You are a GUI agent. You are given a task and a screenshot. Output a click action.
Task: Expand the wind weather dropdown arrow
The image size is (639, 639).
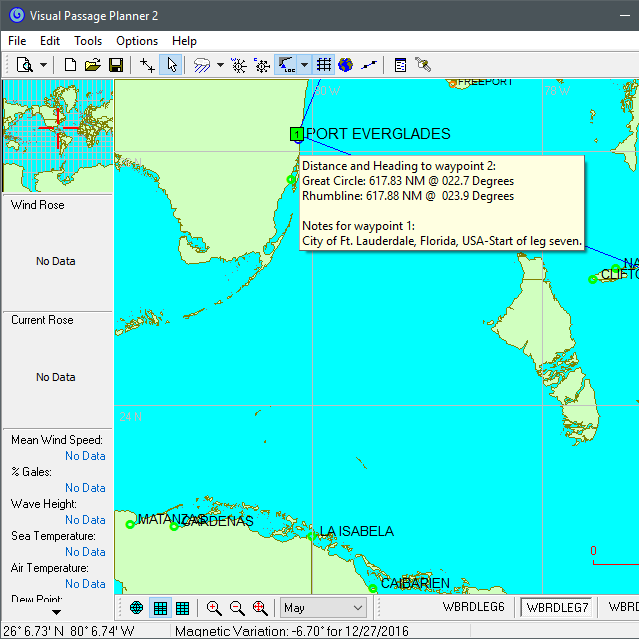[x=220, y=64]
